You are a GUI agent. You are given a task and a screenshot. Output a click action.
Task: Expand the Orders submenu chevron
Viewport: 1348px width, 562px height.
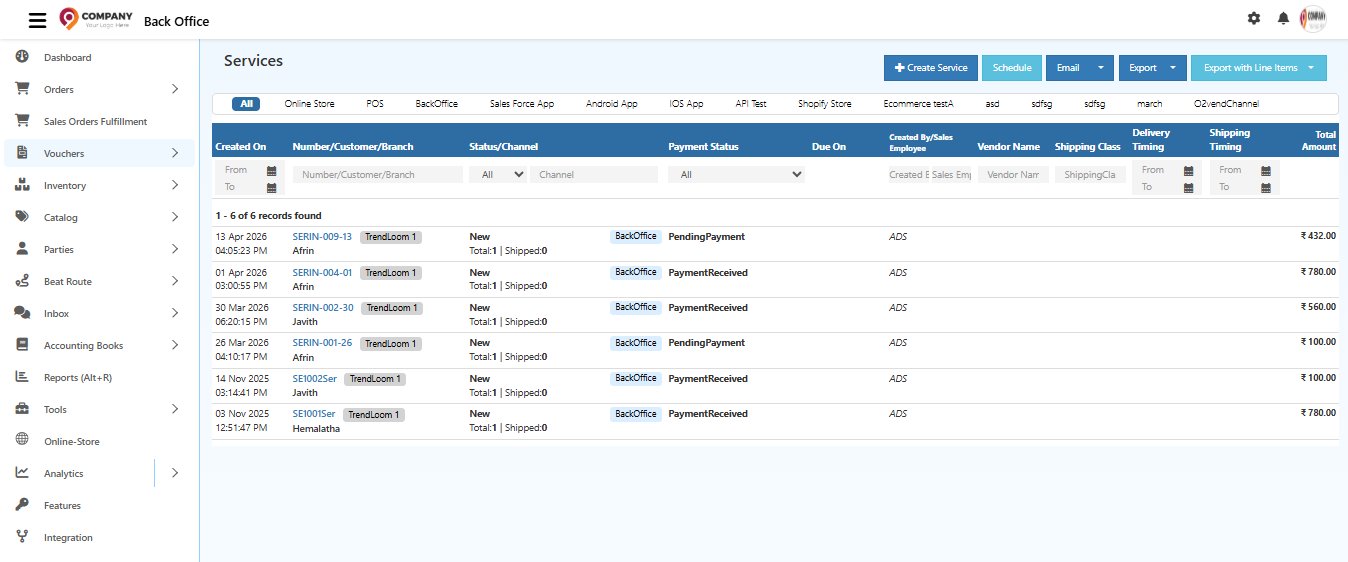click(x=175, y=89)
